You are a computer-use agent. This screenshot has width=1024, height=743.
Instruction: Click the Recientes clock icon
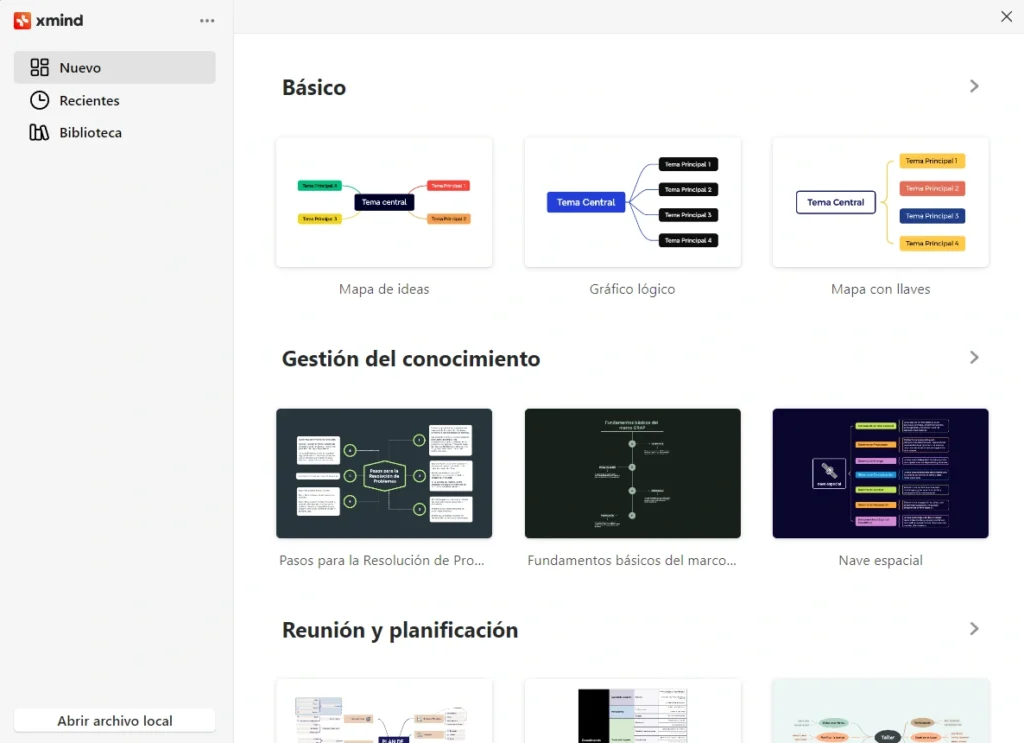point(39,100)
